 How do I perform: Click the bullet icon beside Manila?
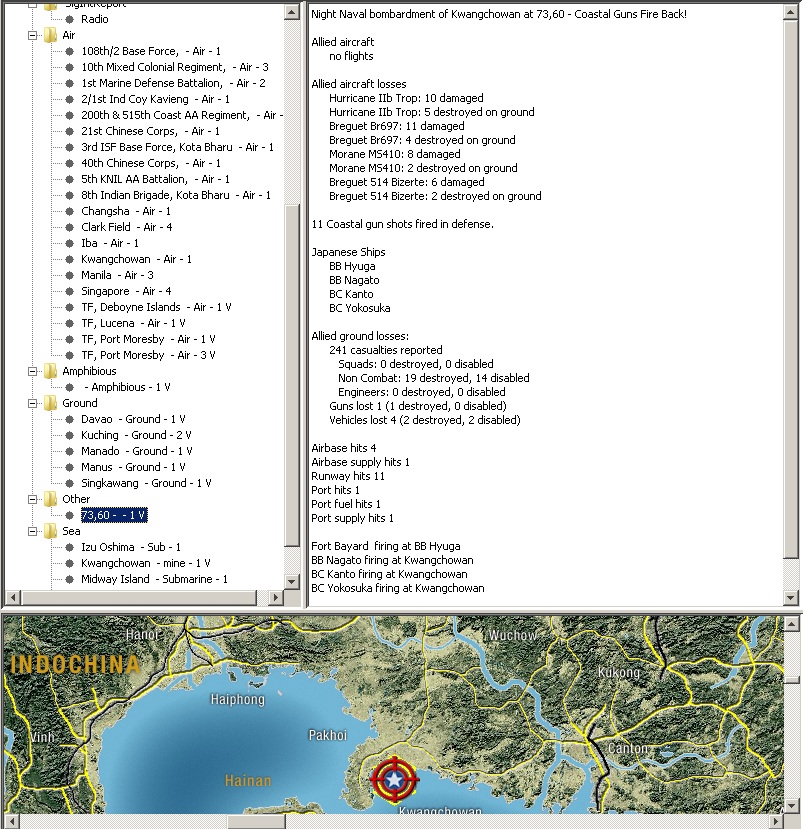click(x=69, y=275)
